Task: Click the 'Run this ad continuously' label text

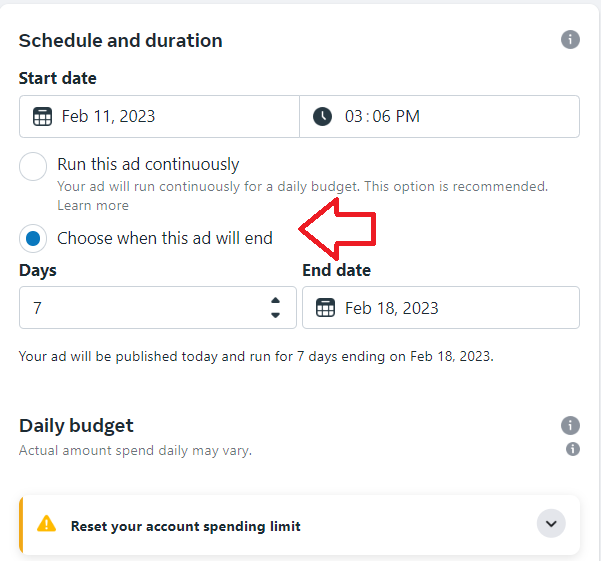Action: point(148,164)
